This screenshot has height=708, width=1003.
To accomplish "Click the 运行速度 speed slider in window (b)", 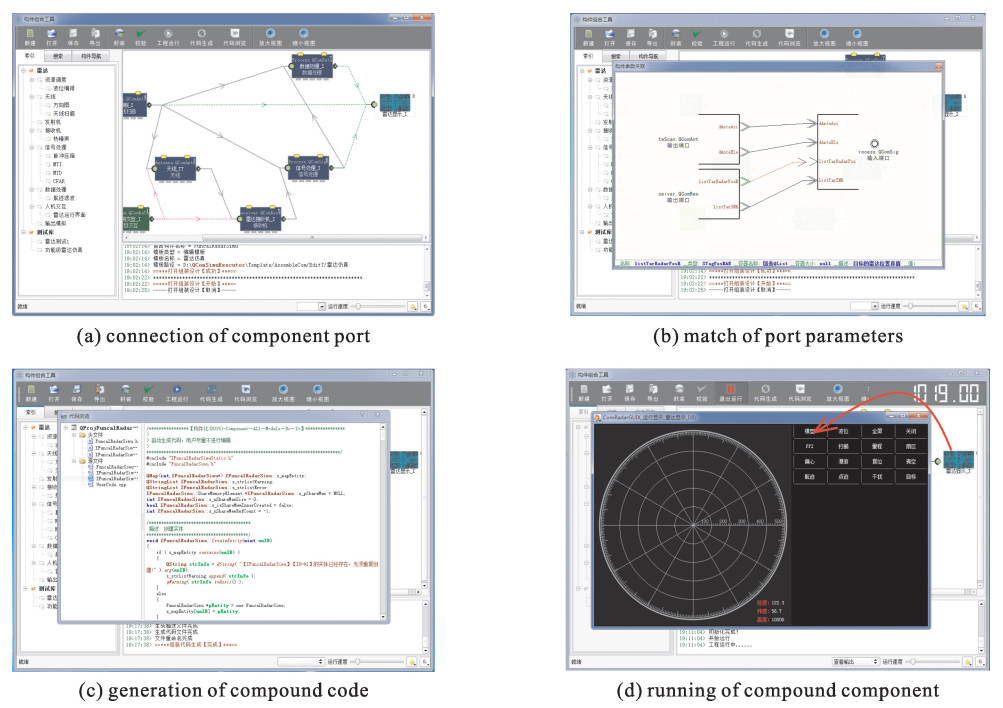I will coord(931,306).
